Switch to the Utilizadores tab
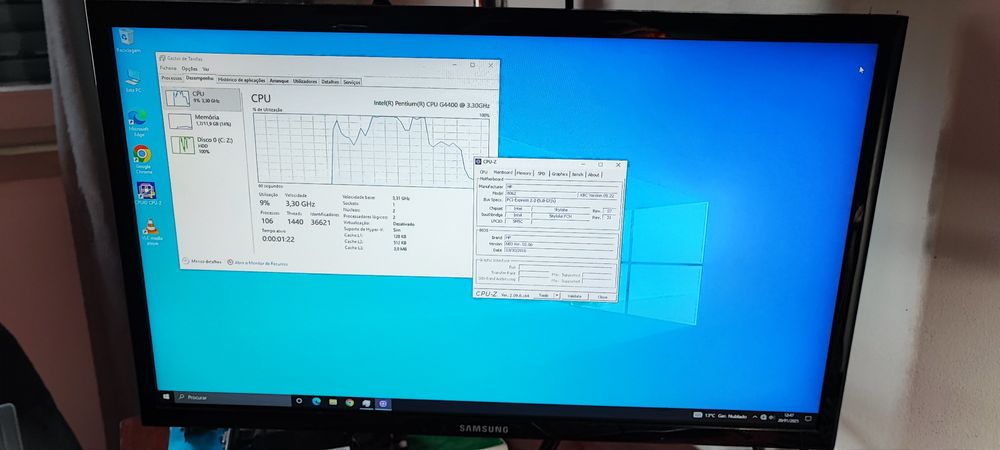Screen dimensions: 1000x450 (305, 82)
